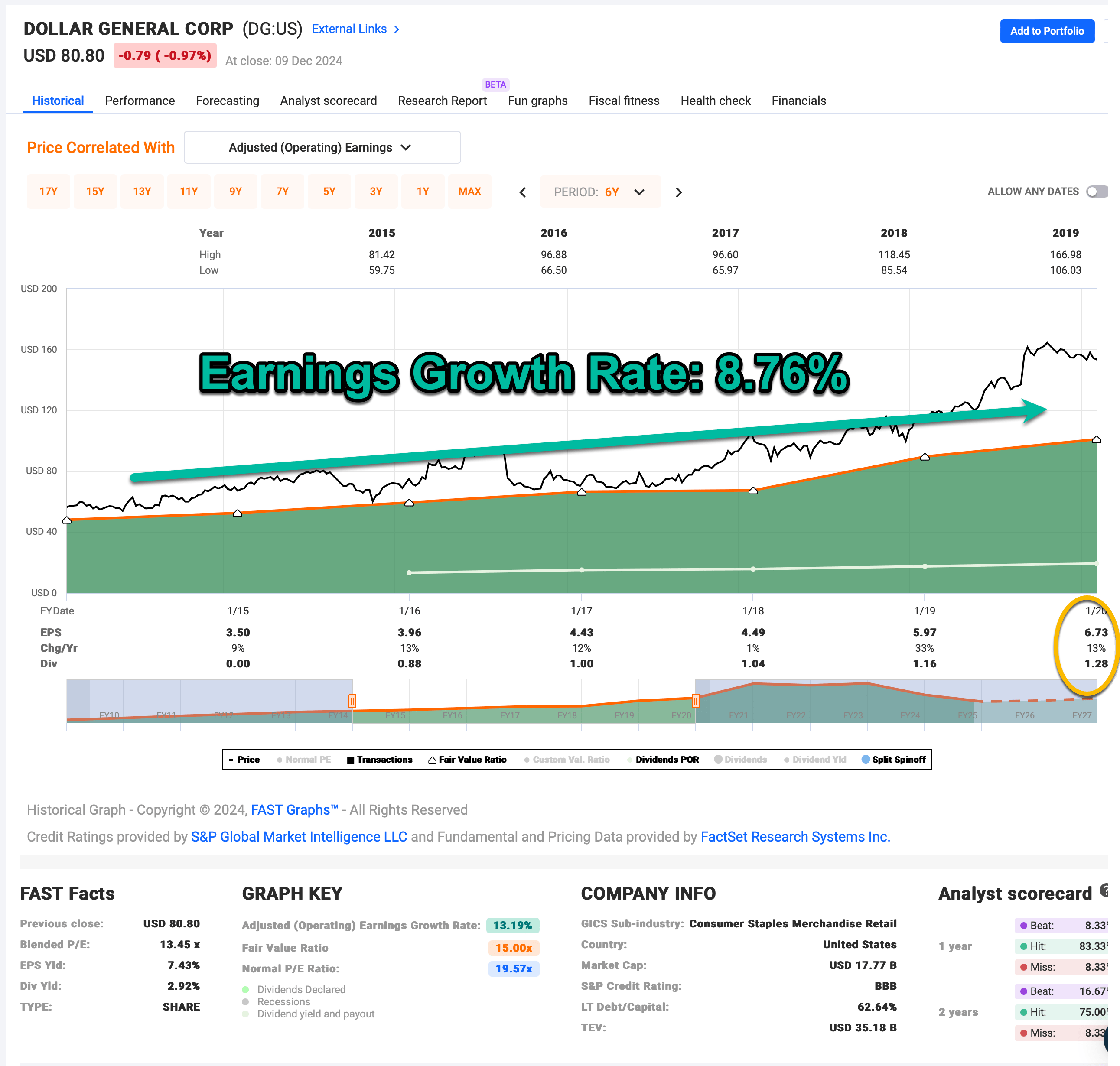Click the next period right arrow
Image resolution: width=1120 pixels, height=1066 pixels.
point(678,193)
